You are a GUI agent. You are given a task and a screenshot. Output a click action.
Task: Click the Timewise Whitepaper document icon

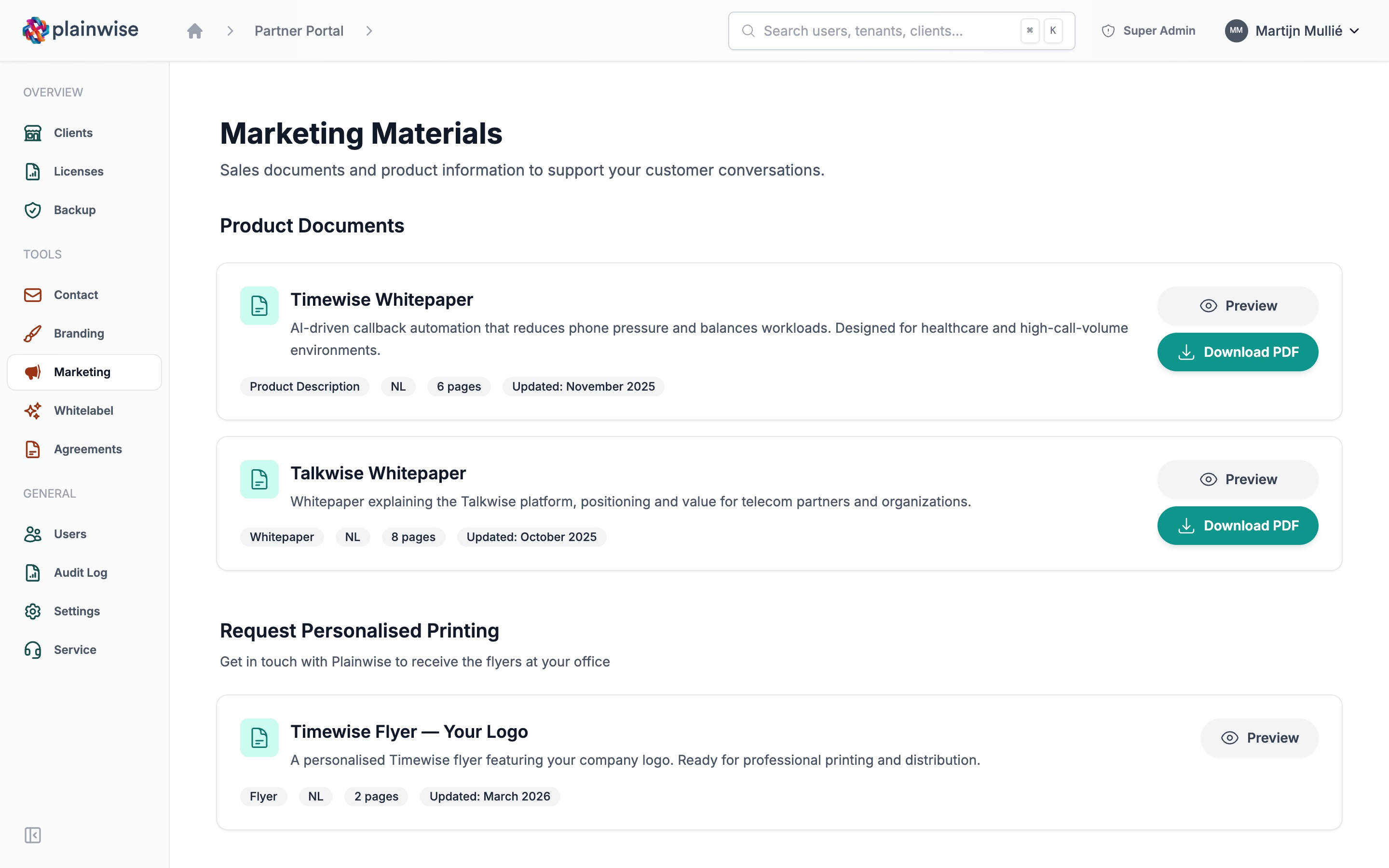(259, 305)
